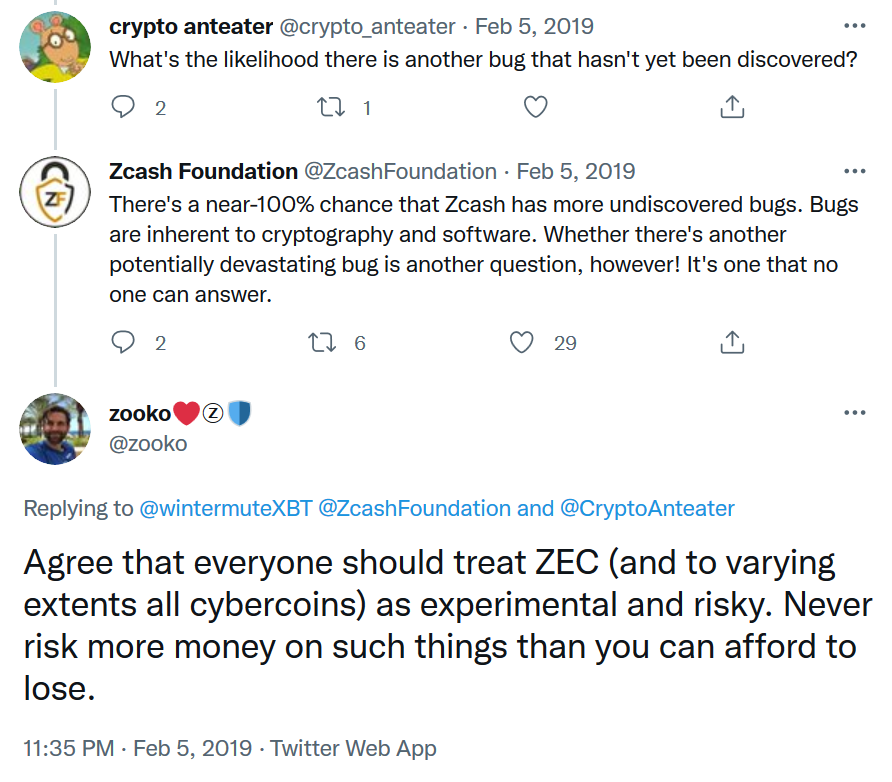Open the Zcash Foundation display name

[203, 171]
